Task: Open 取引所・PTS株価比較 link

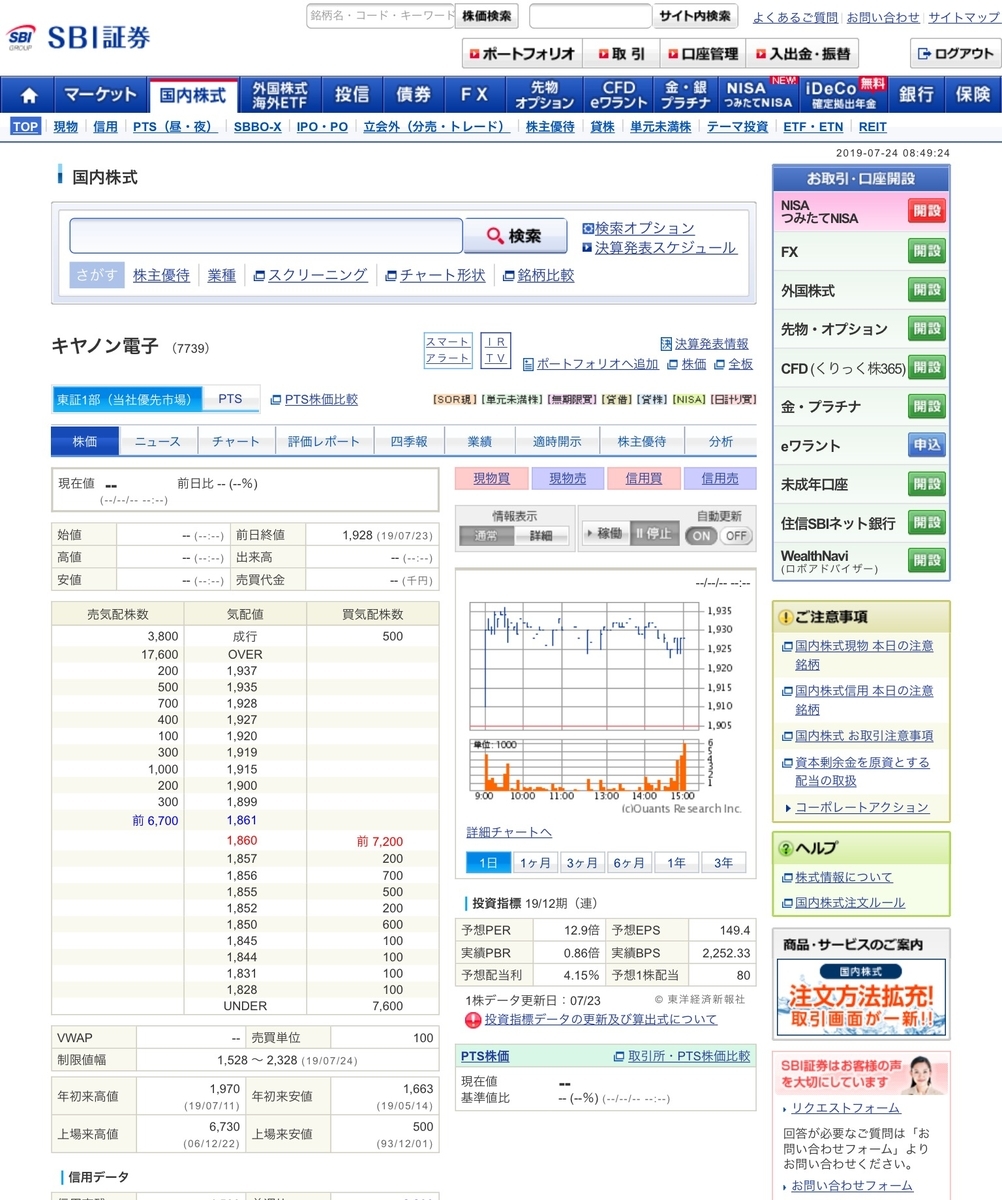Action: pyautogui.click(x=689, y=1056)
